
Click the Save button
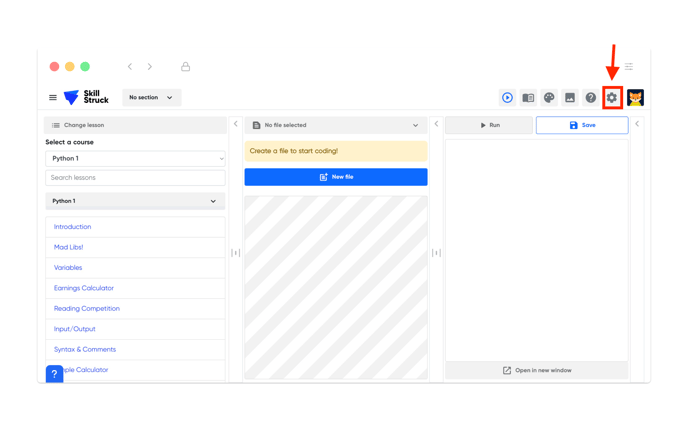tap(582, 125)
